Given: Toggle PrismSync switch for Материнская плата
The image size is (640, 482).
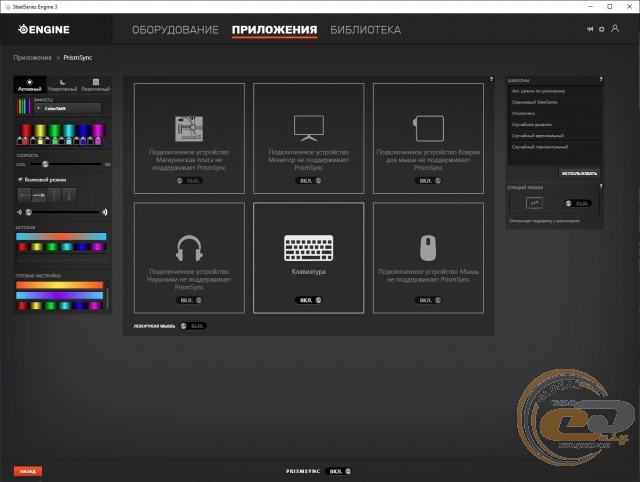Looking at the screenshot, I should 189,180.
